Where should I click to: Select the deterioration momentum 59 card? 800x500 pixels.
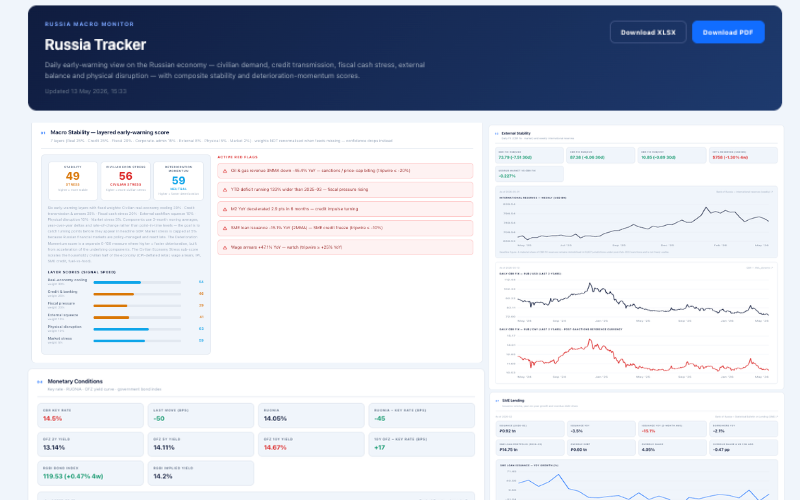(179, 181)
